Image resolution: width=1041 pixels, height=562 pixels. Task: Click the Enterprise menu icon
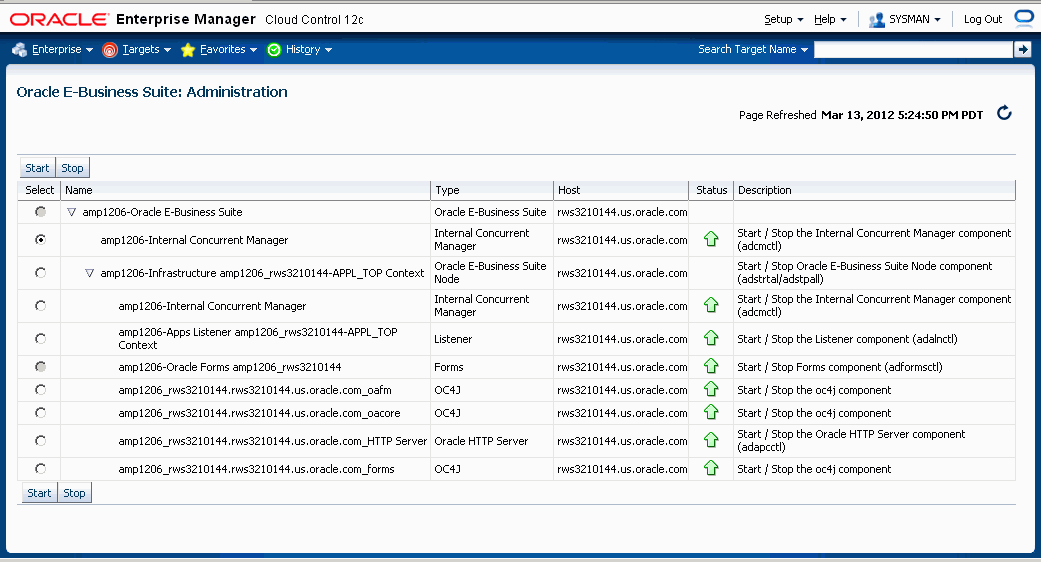pos(19,49)
